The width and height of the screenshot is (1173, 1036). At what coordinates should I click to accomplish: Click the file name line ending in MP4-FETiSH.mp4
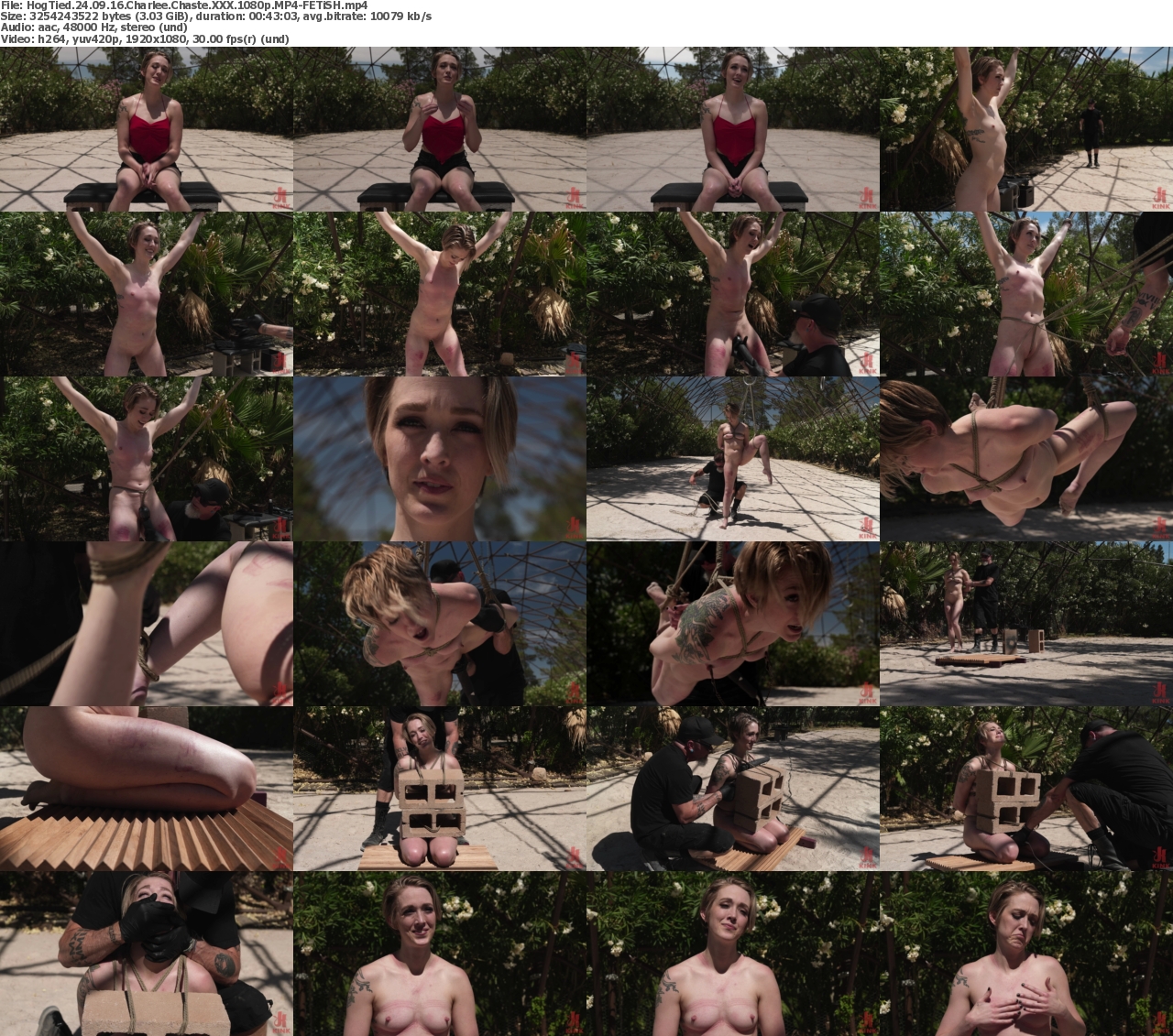pos(184,5)
